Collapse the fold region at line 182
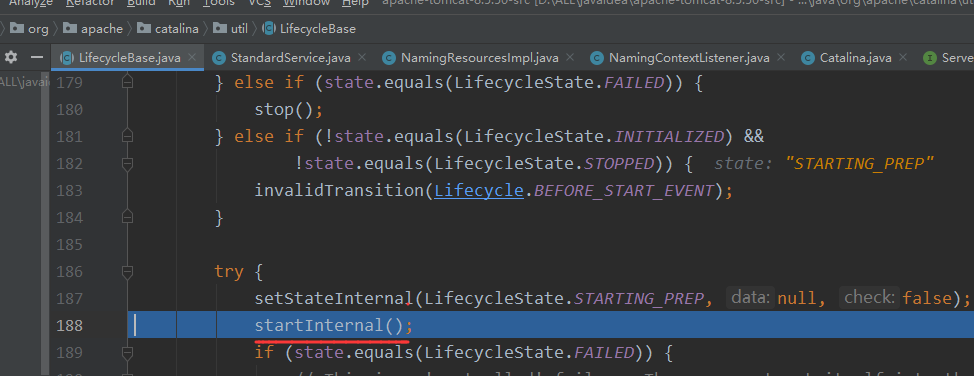The image size is (974, 376). point(127,163)
